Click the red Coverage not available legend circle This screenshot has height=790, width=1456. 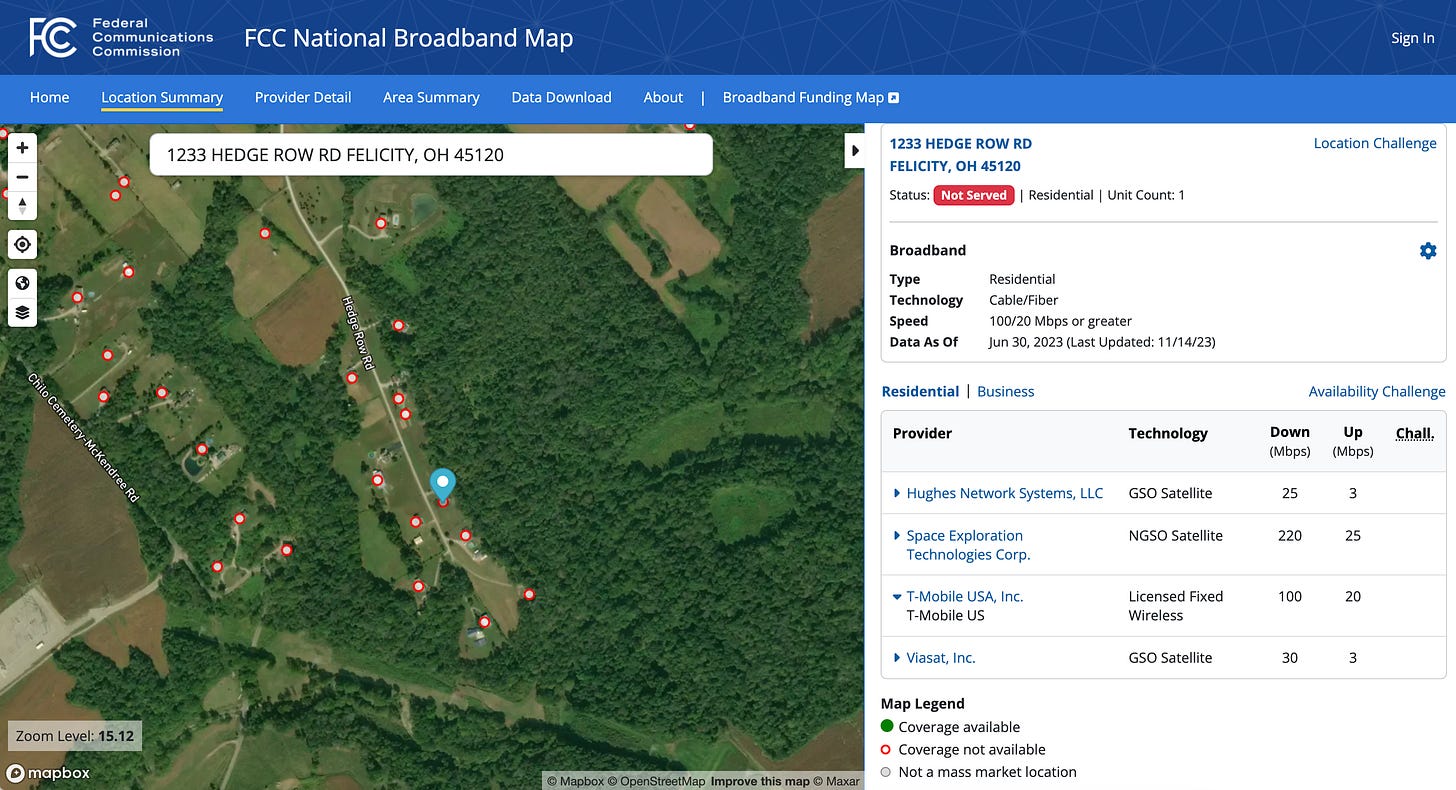[886, 749]
